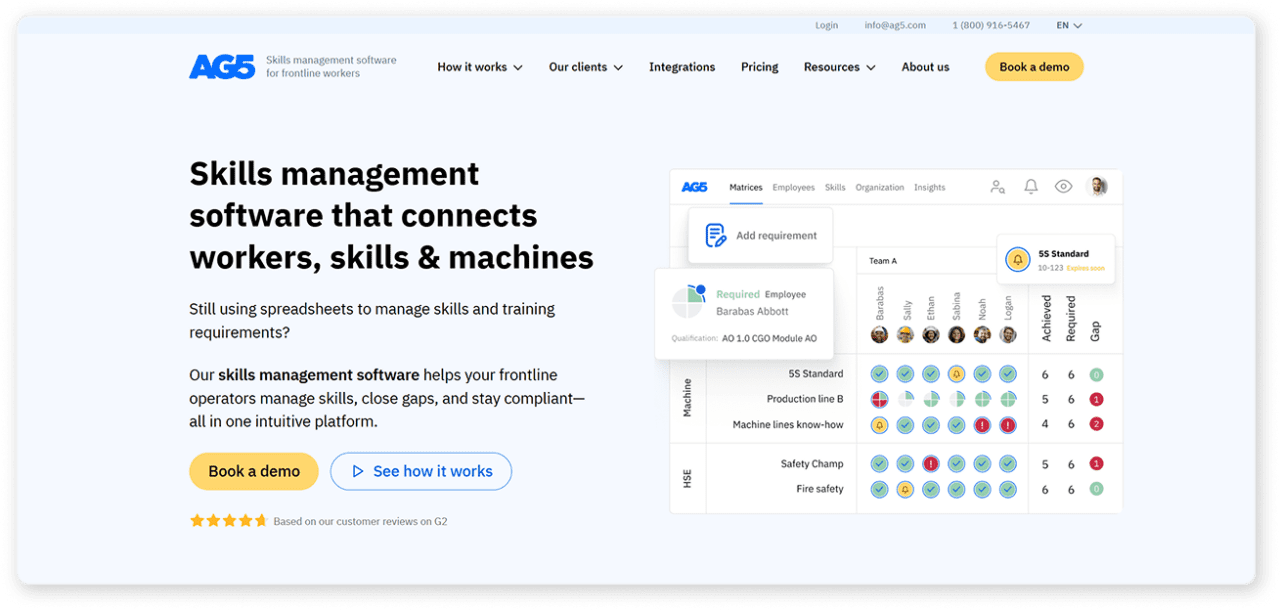Toggle Sabina's checkmark in Safety Champ row
Screen dimensions: 1280x610
[957, 464]
